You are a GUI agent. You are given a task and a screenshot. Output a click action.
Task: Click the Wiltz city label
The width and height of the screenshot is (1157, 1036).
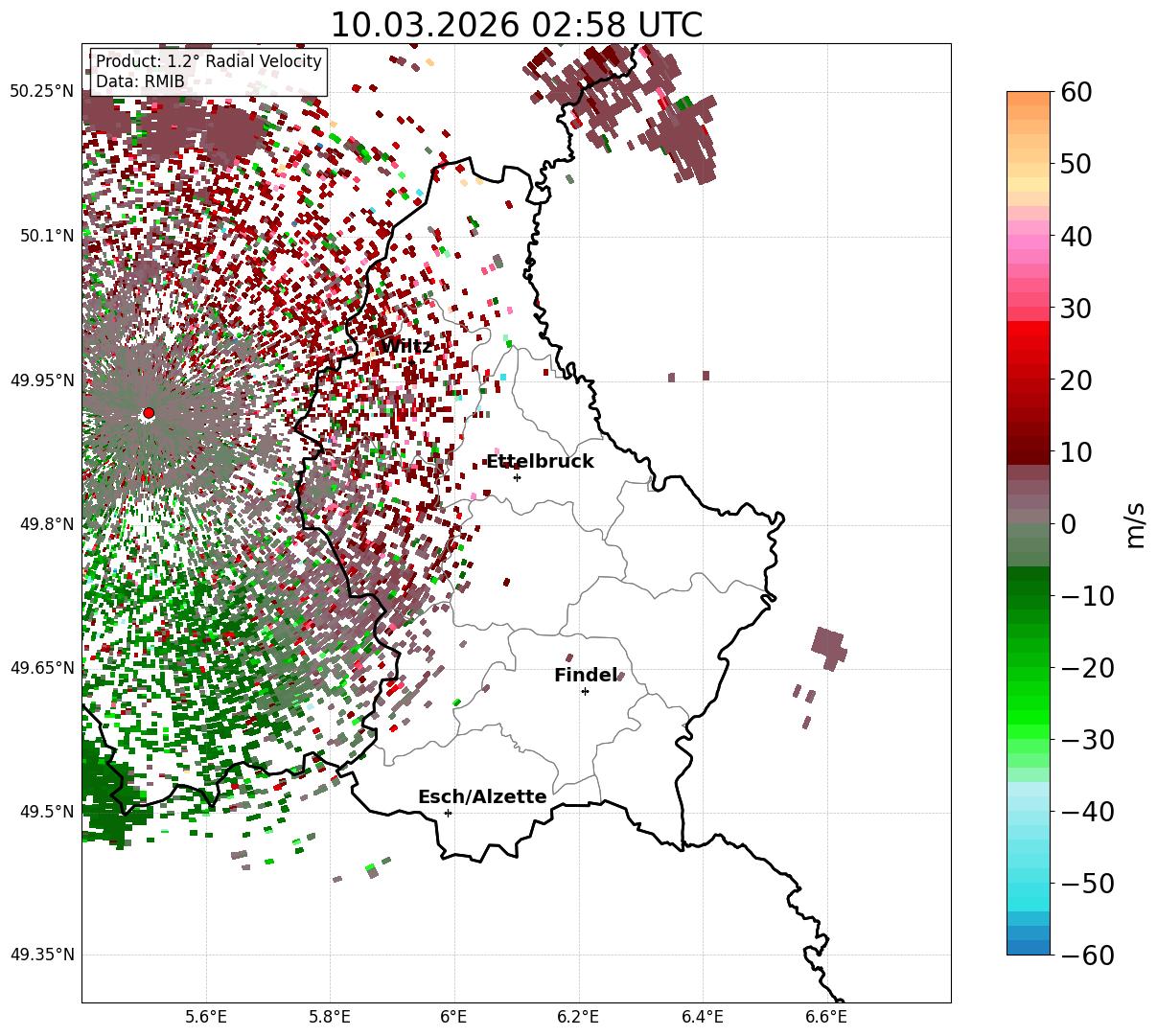pos(406,346)
